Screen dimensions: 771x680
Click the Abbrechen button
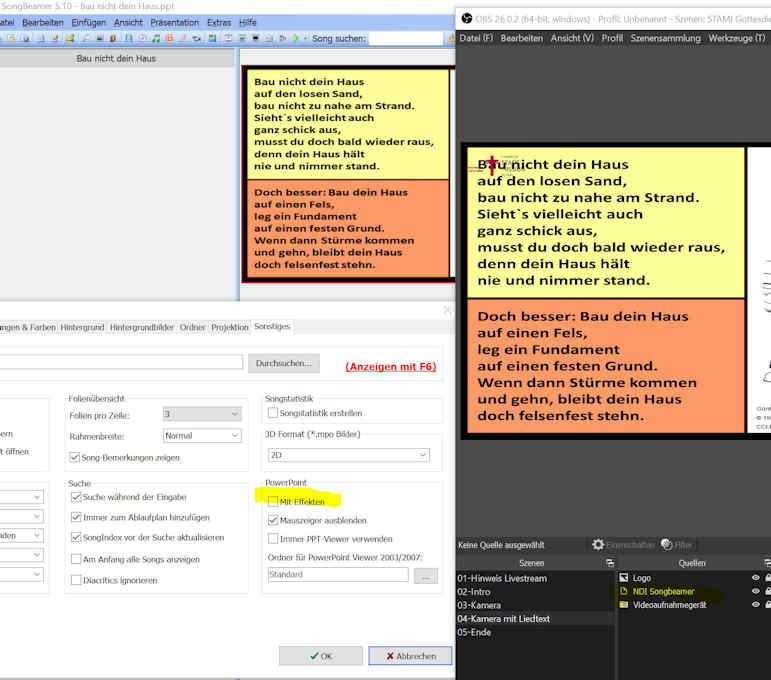click(x=410, y=656)
